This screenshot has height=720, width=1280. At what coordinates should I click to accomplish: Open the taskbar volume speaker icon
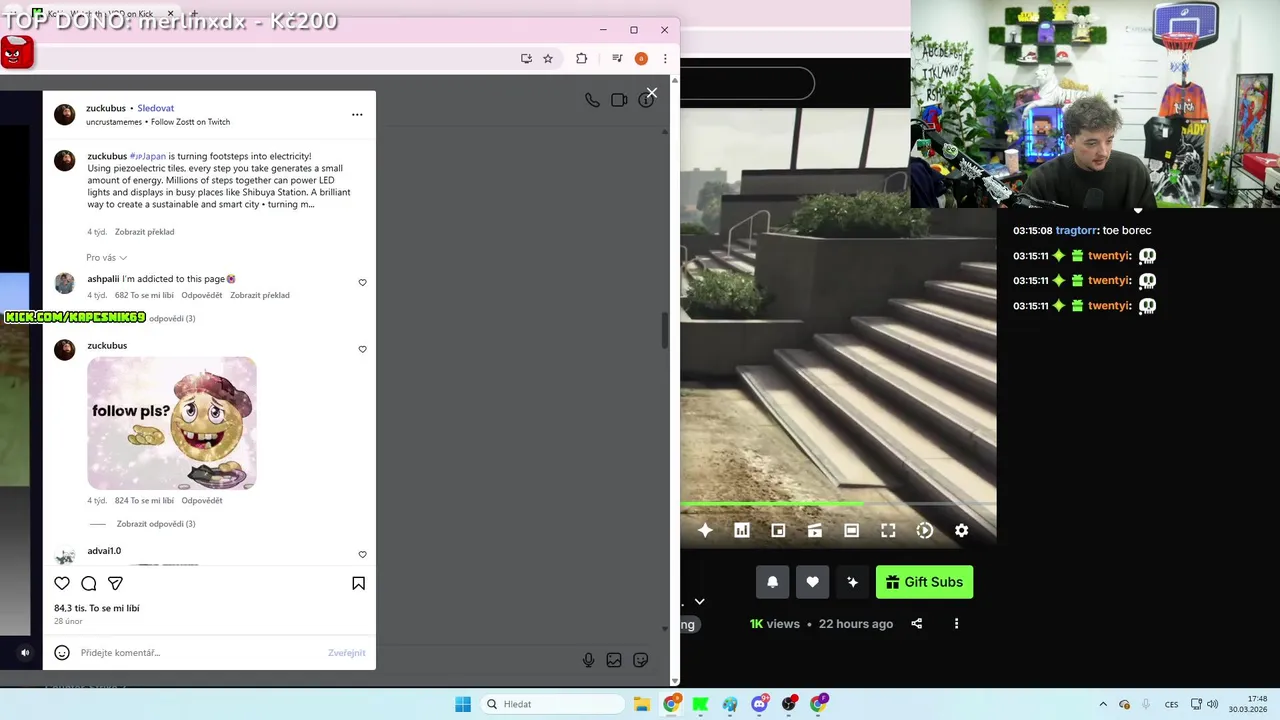[x=1212, y=704]
